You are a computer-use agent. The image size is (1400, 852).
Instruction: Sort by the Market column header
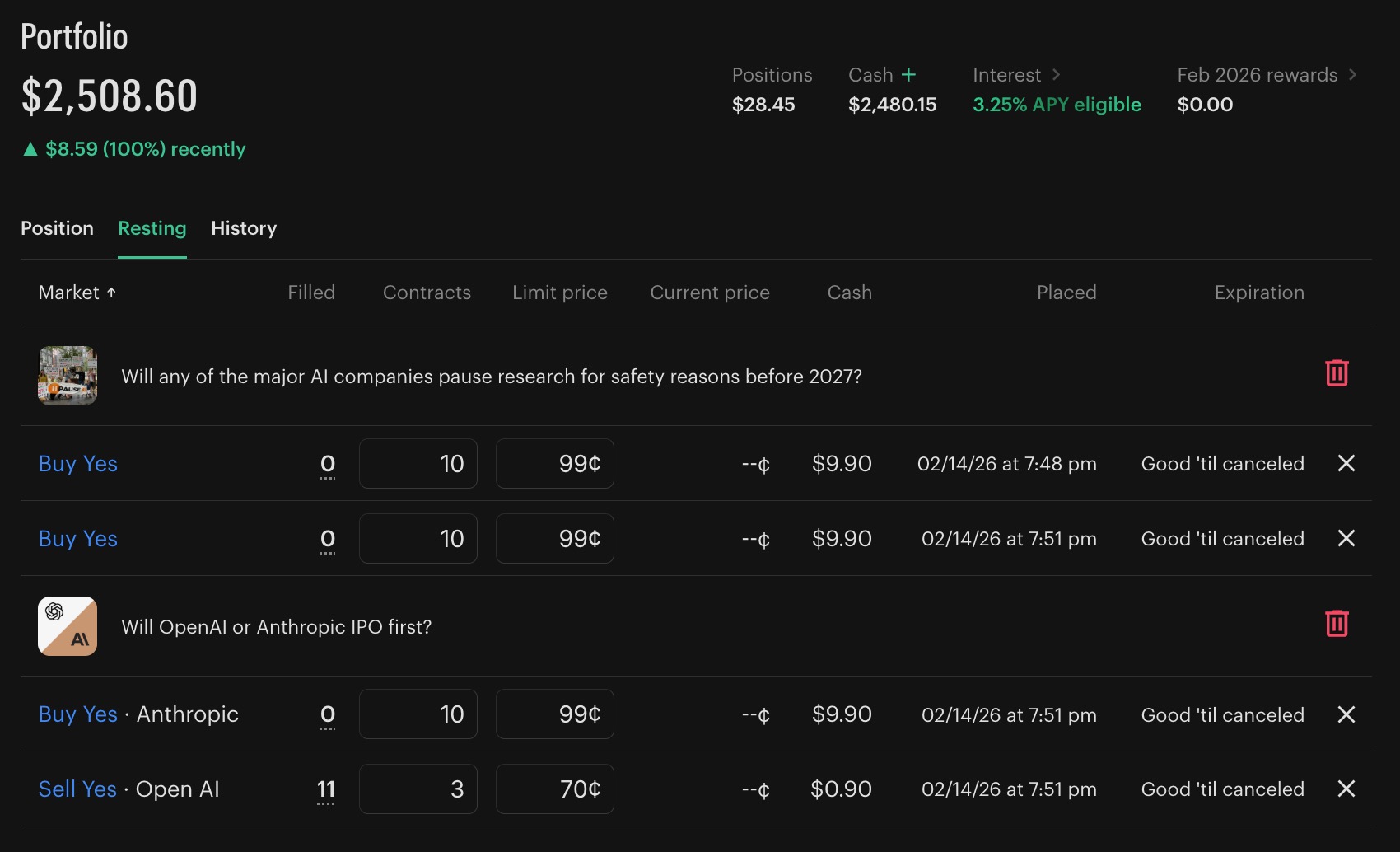pyautogui.click(x=77, y=293)
